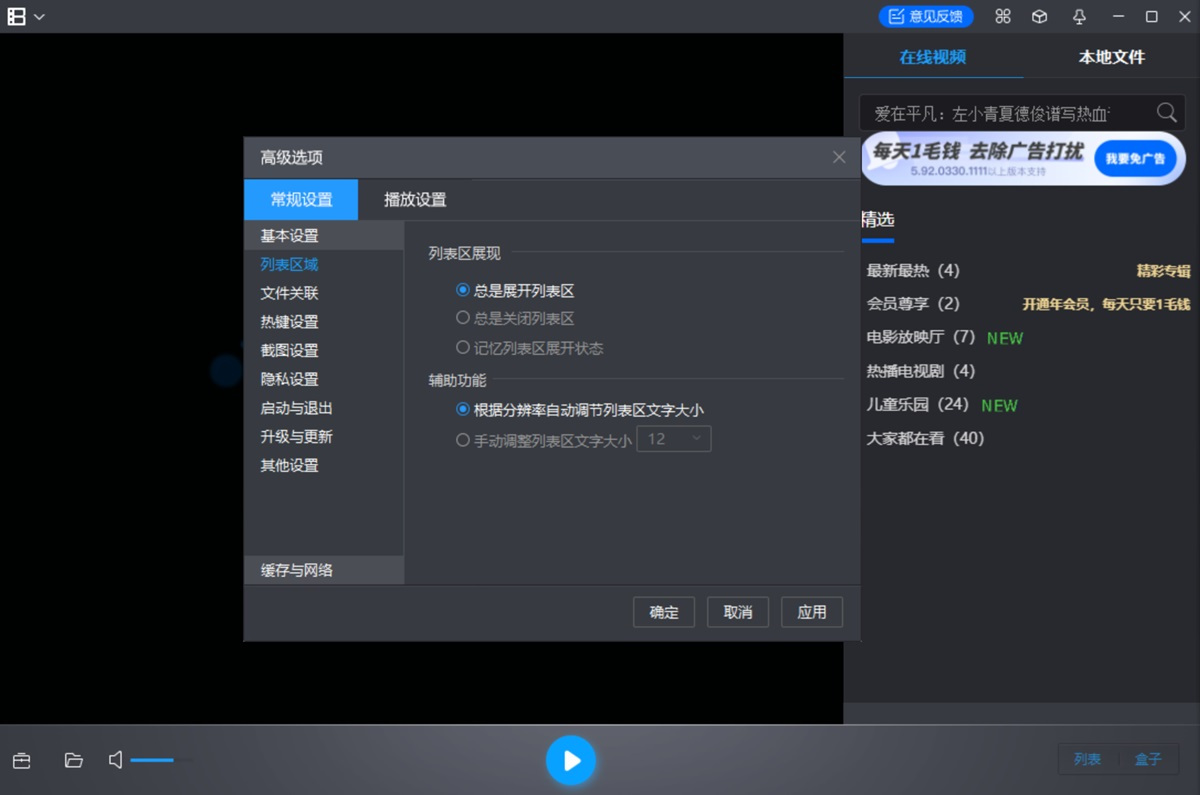Viewport: 1200px width, 795px height.
Task: Open the apps grid icon in titlebar
Action: 1003,16
